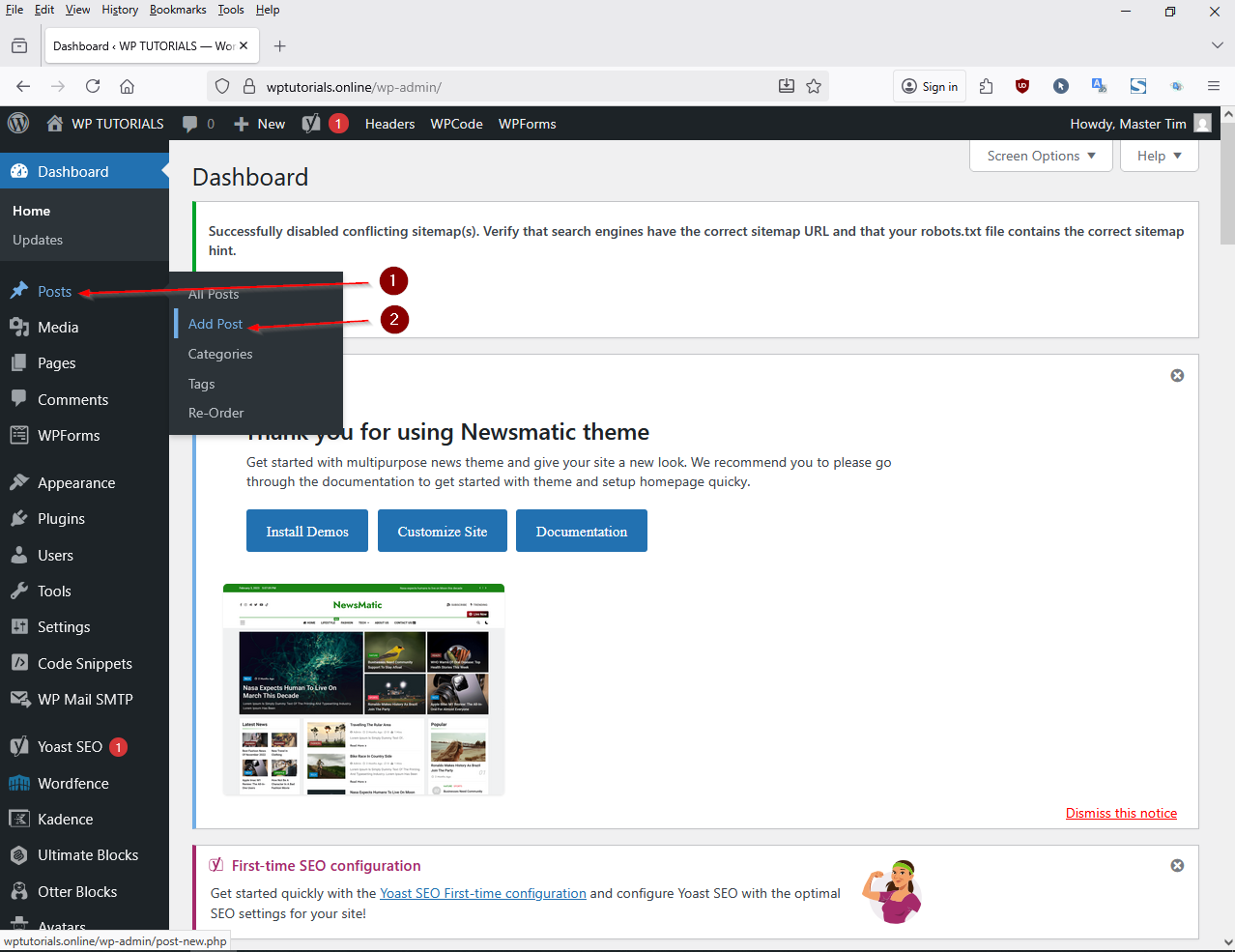Open Categories in the Posts submenu

point(220,354)
